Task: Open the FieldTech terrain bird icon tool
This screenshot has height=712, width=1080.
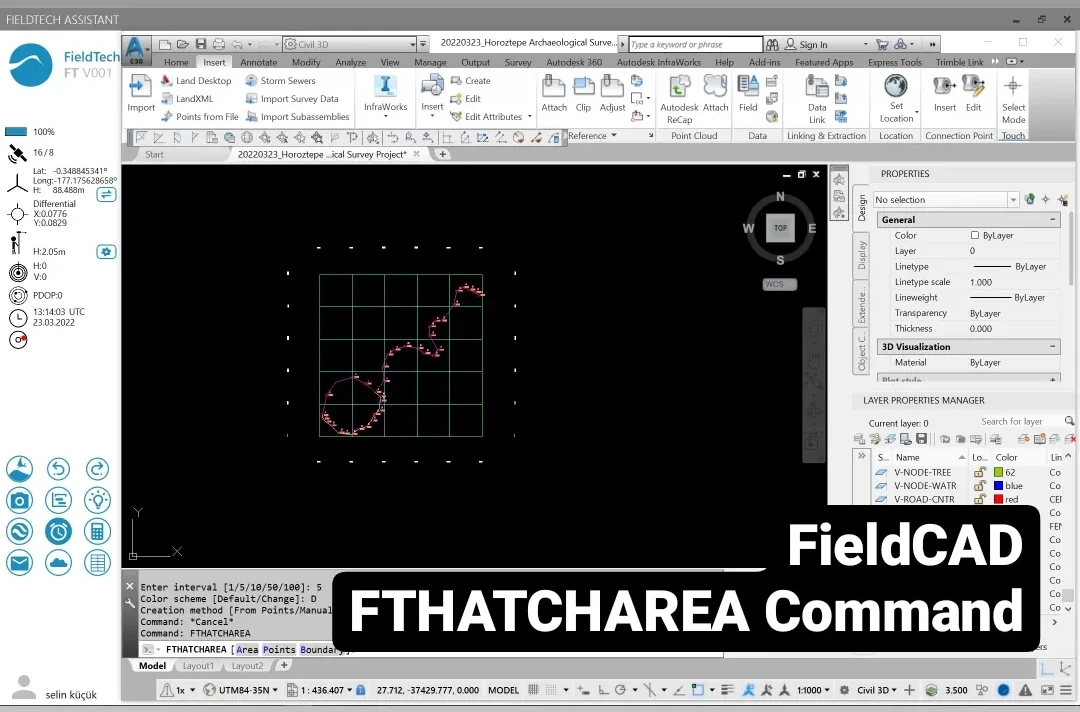Action: (x=19, y=469)
